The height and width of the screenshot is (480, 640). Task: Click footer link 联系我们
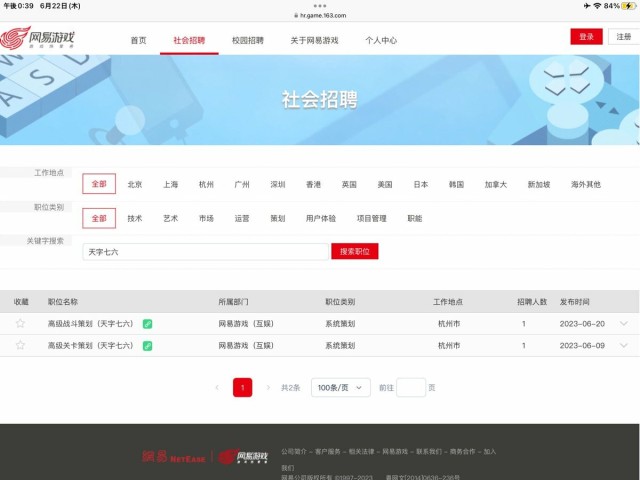point(429,451)
